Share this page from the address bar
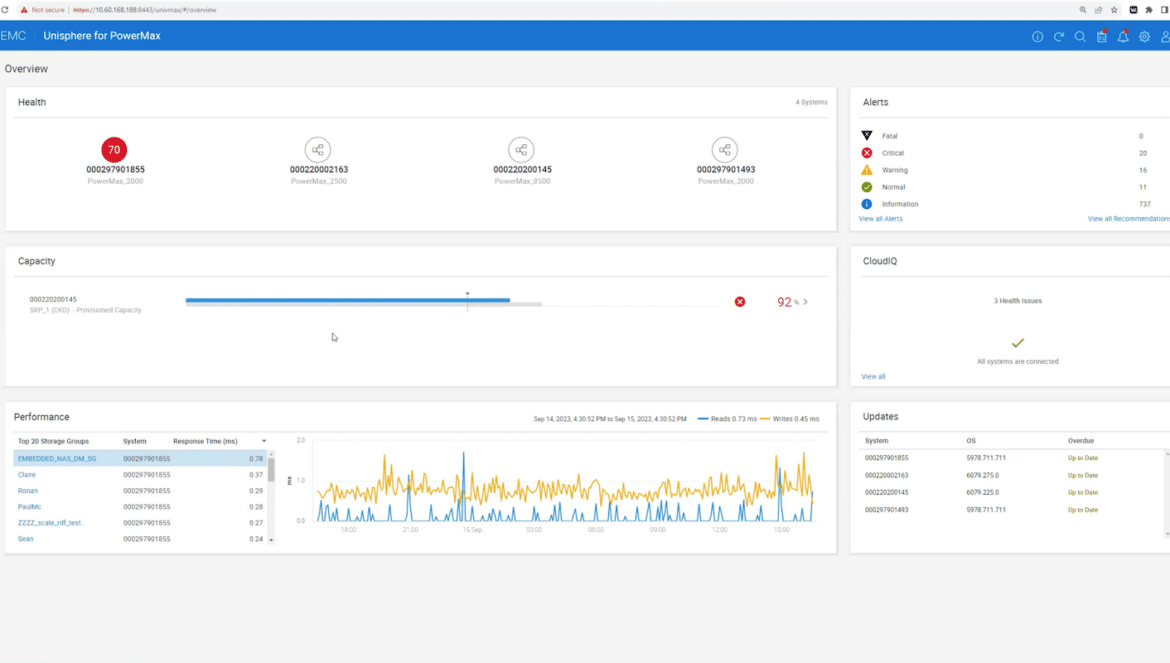The image size is (1170, 663). (1098, 10)
